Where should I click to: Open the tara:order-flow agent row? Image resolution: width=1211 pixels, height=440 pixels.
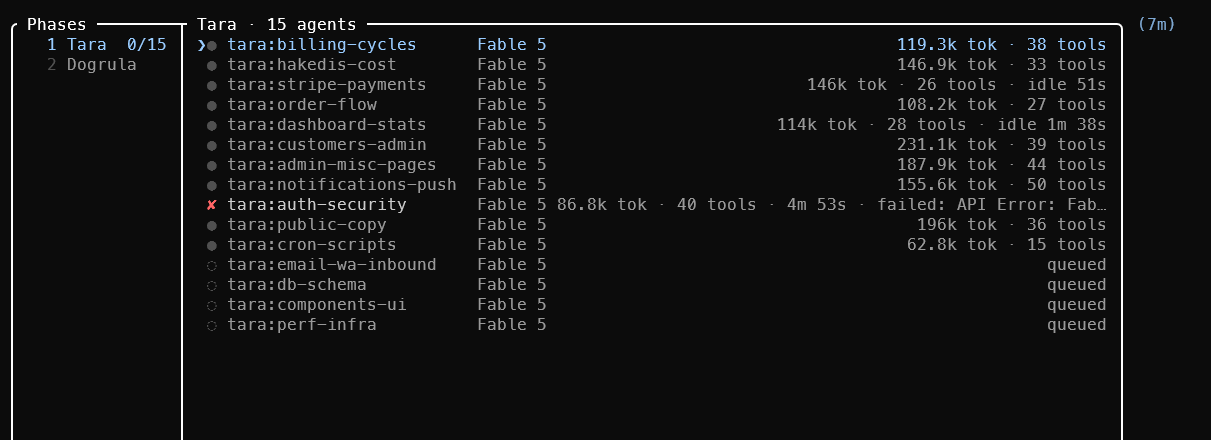652,105
